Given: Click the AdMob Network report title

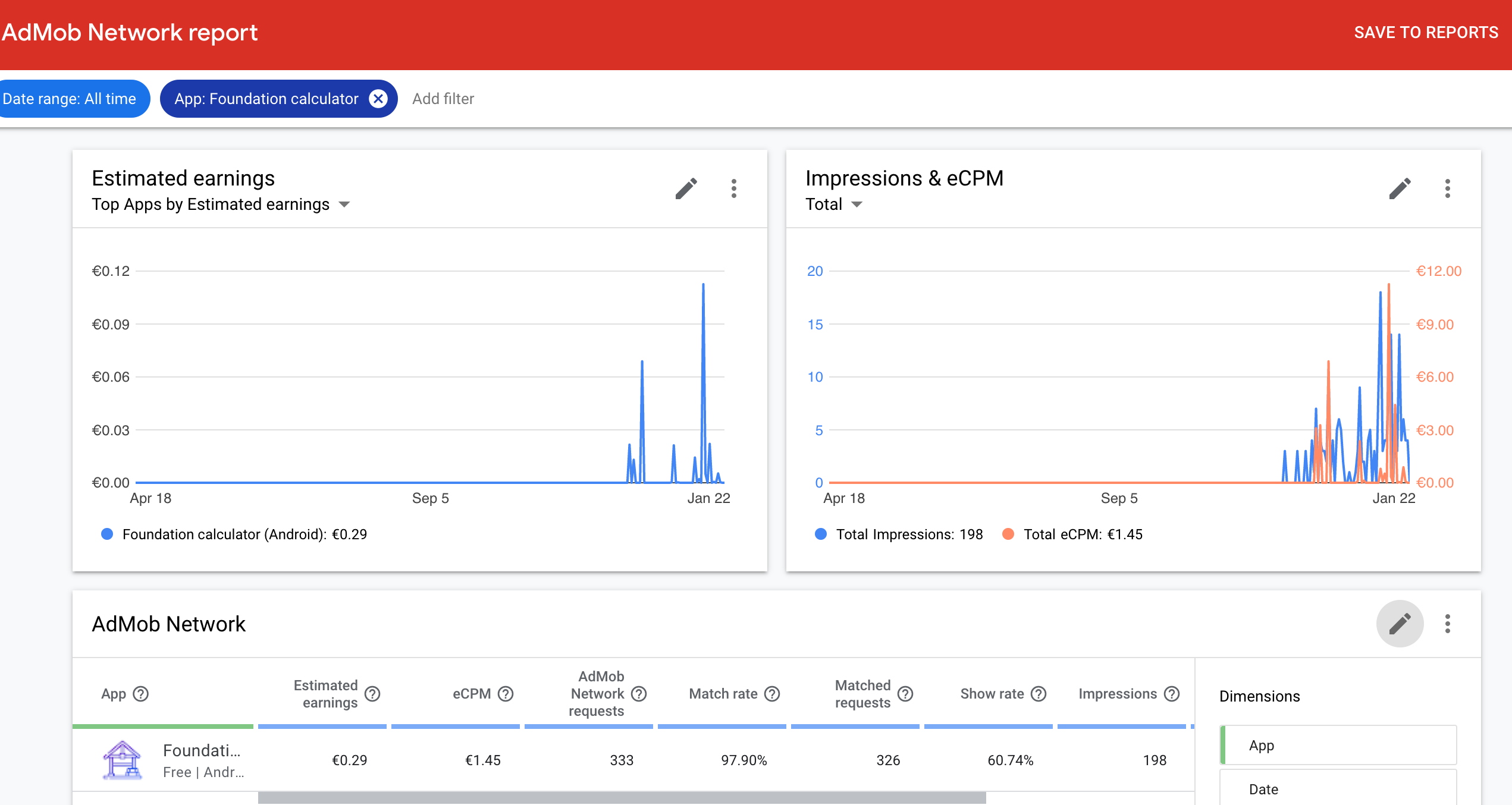Looking at the screenshot, I should point(130,33).
